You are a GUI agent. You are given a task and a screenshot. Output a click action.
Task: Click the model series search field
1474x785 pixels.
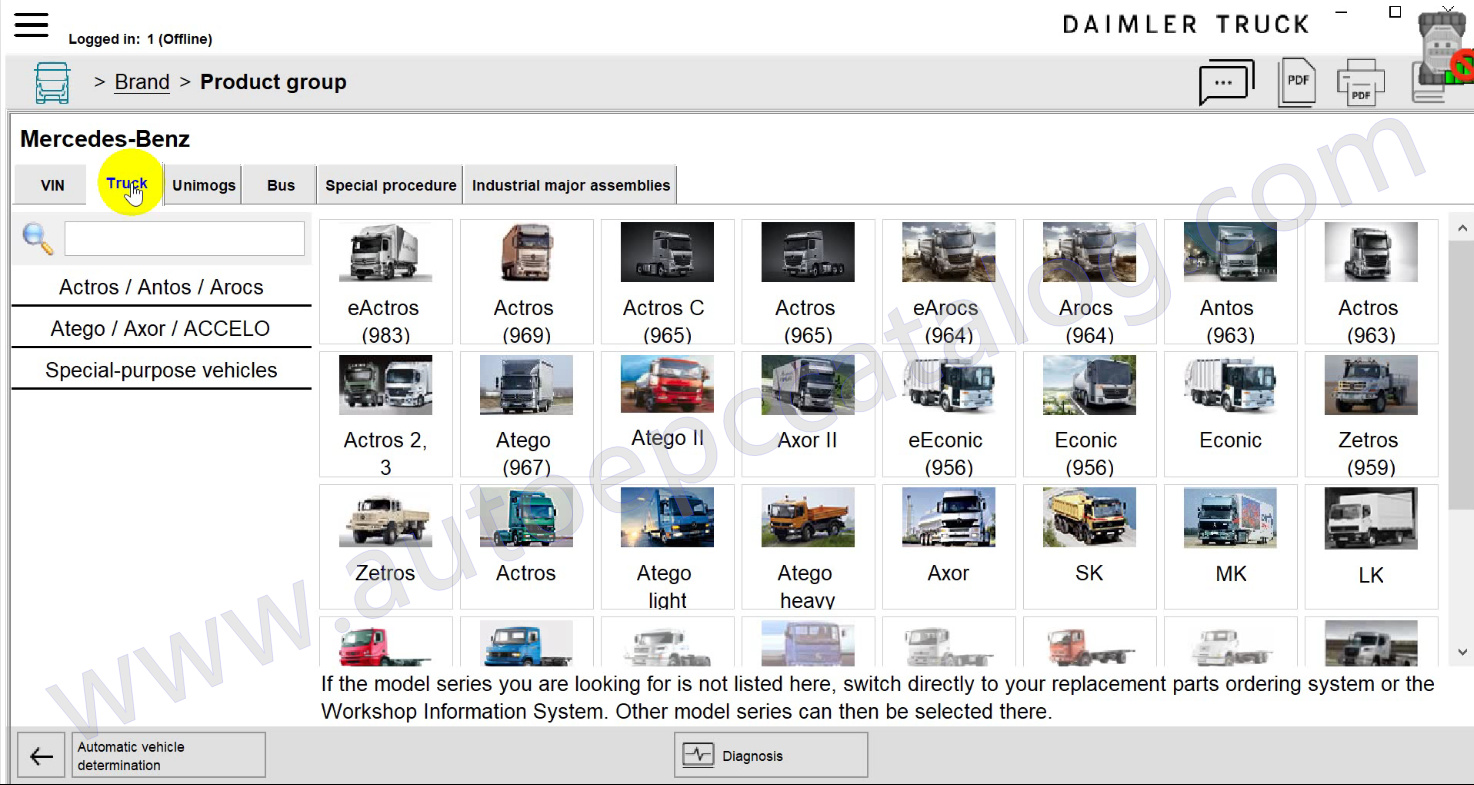[x=185, y=239]
